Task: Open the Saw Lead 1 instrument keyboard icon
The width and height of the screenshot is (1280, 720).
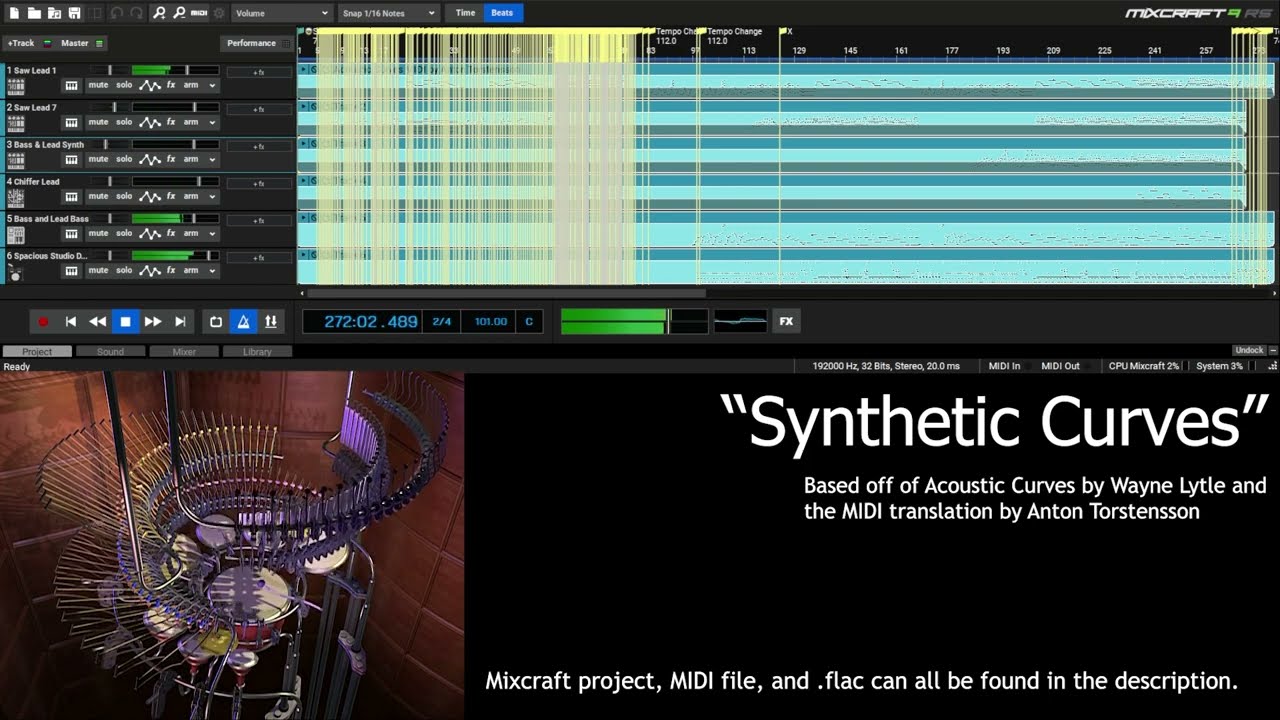Action: tap(71, 85)
